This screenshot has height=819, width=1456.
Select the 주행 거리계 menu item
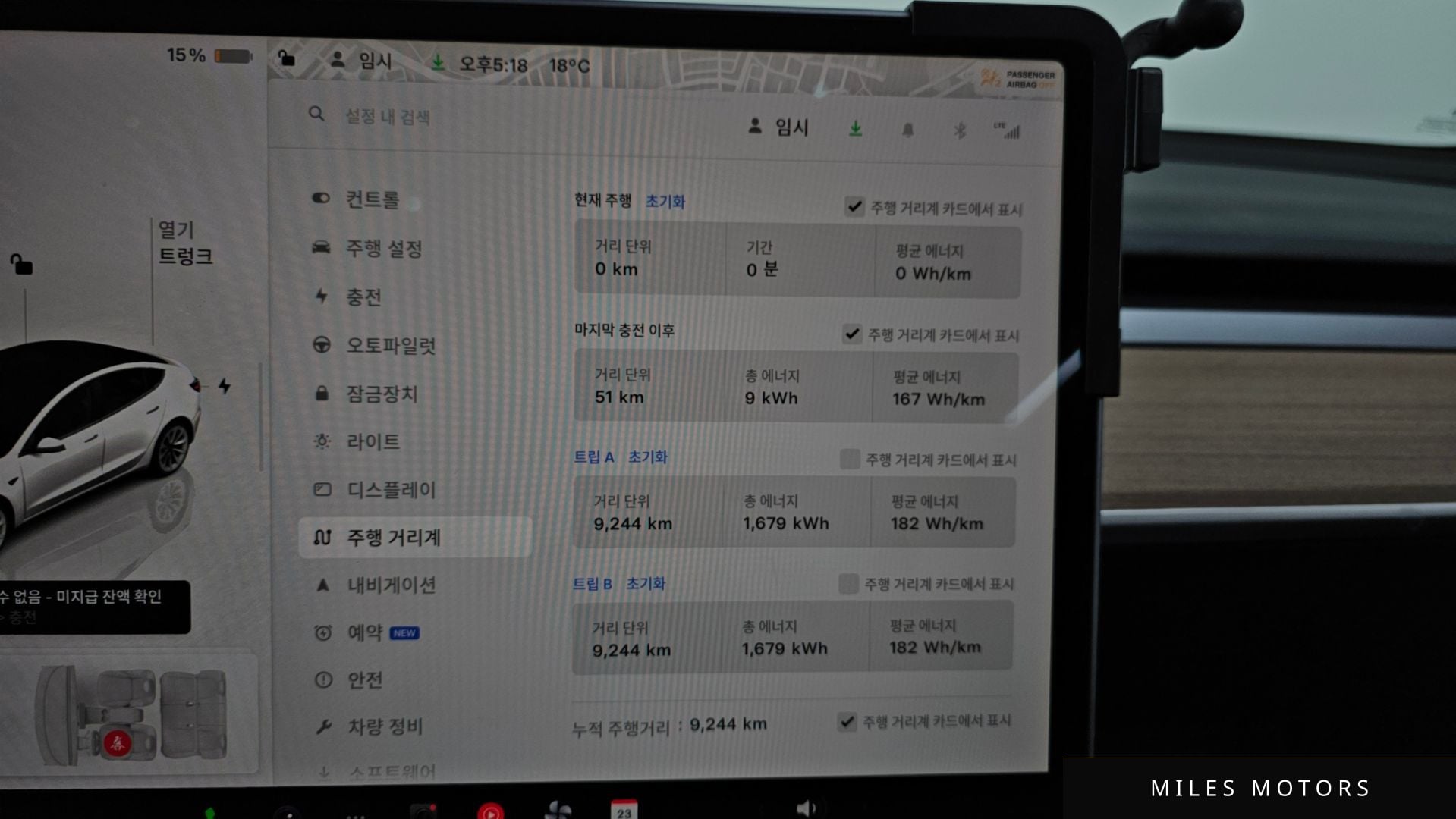pos(415,538)
